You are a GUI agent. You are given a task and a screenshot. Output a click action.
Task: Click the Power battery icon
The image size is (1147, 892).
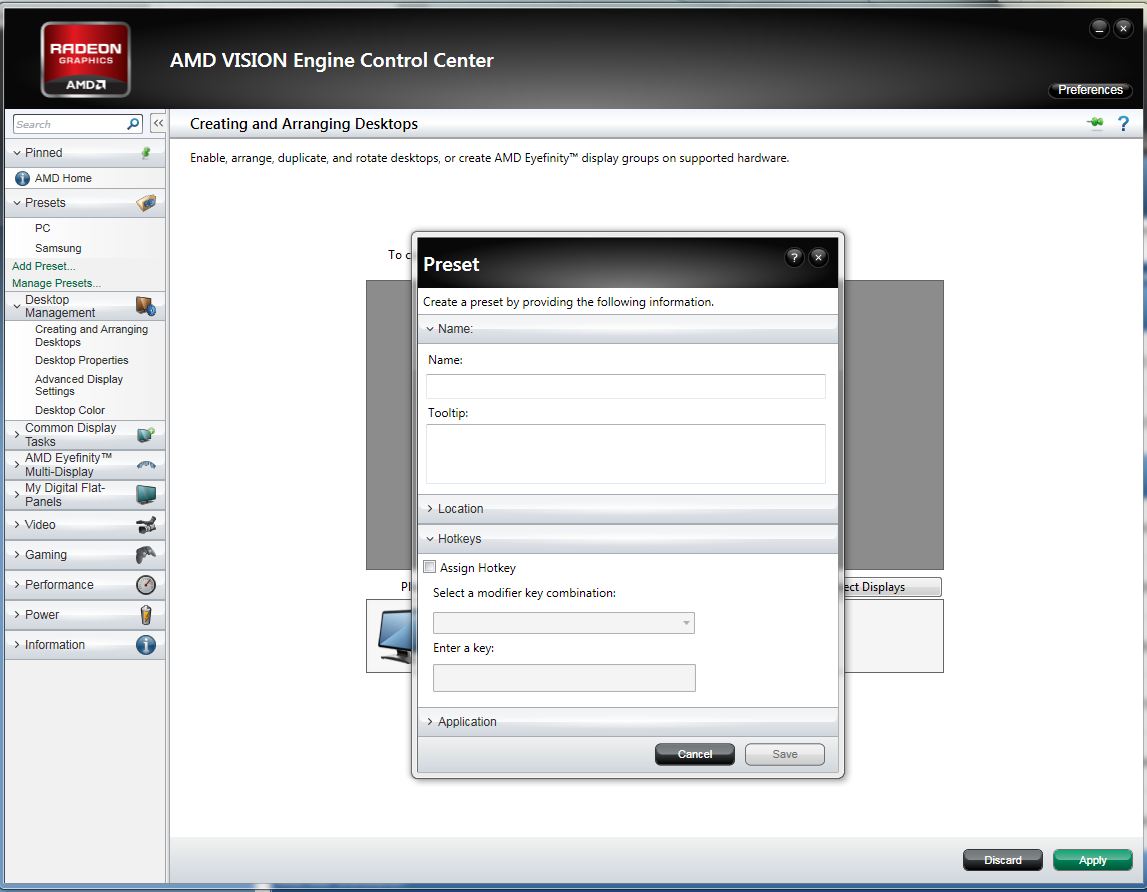[146, 615]
